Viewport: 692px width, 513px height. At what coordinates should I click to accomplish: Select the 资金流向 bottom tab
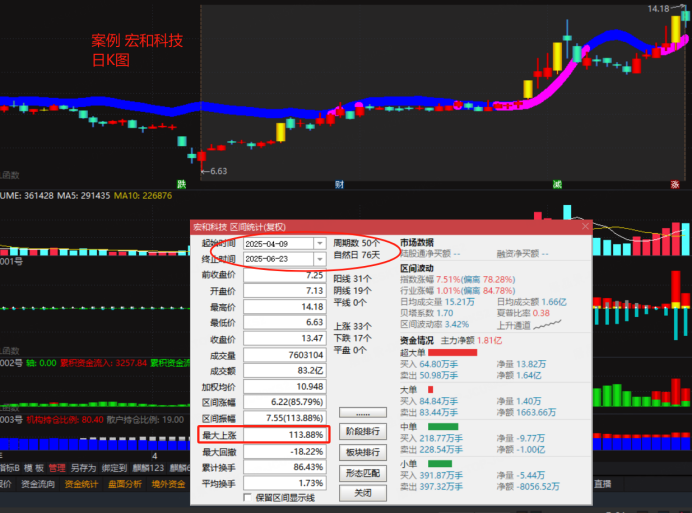tap(37, 484)
